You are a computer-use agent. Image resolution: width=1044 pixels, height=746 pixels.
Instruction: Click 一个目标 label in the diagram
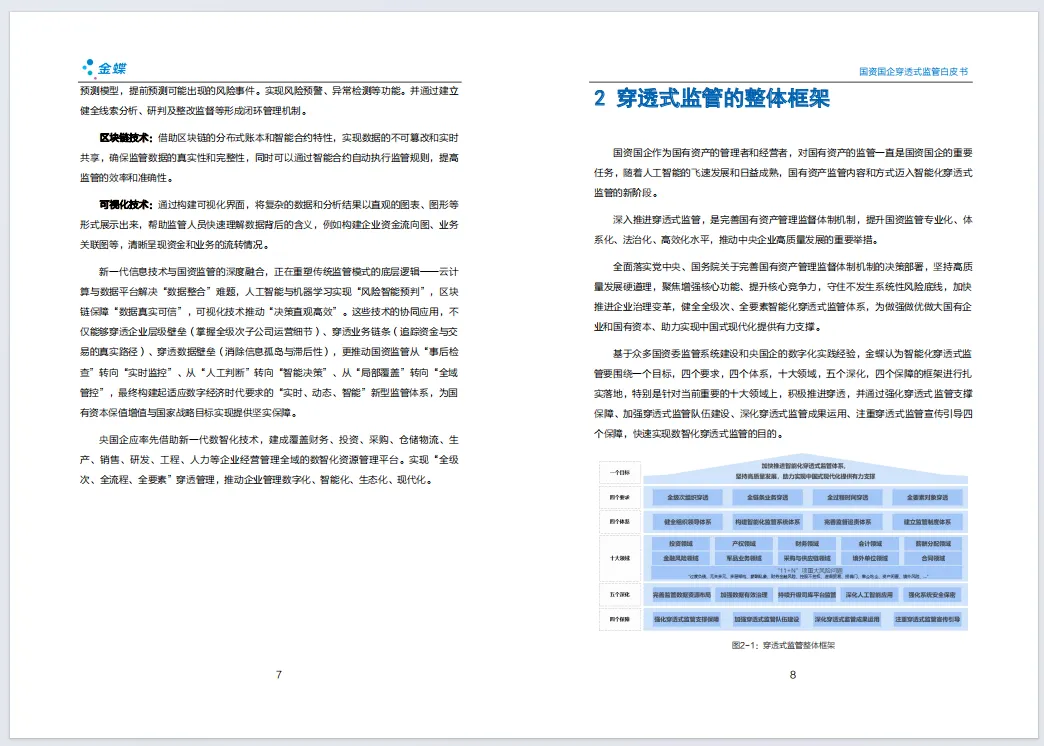click(620, 472)
